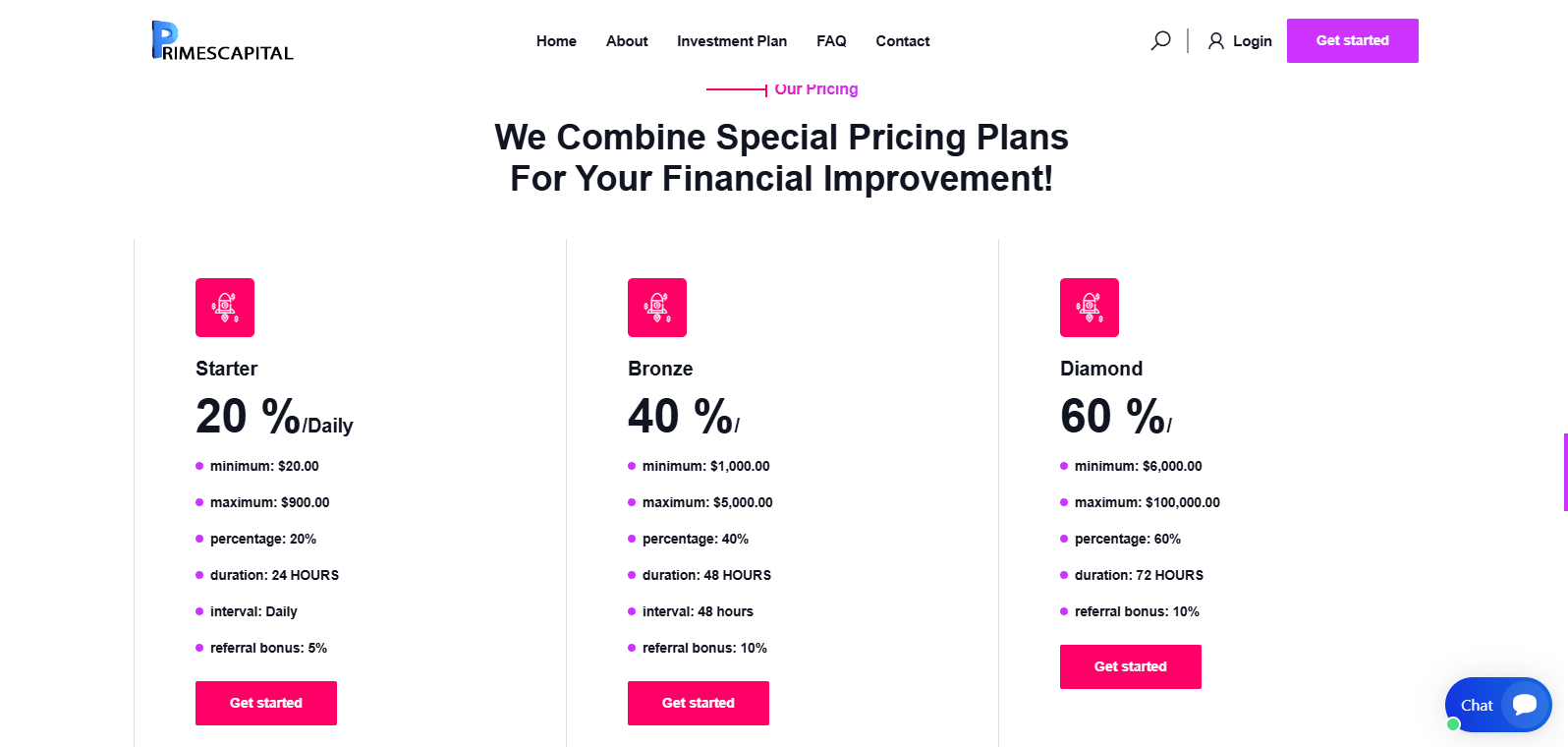Open the About page
This screenshot has width=1568, height=747.
pos(627,41)
